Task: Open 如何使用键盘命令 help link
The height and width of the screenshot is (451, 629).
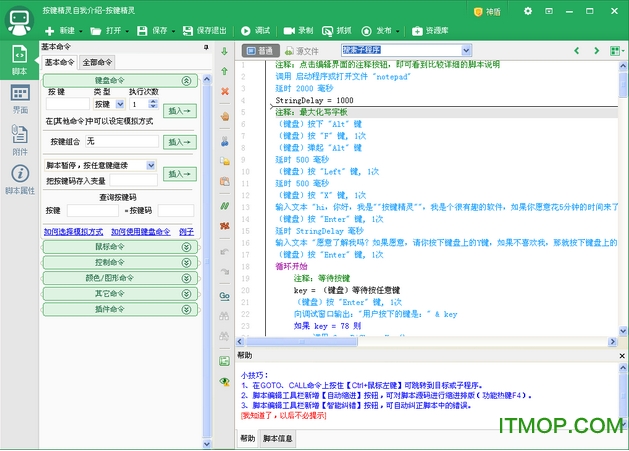Action: tap(140, 232)
